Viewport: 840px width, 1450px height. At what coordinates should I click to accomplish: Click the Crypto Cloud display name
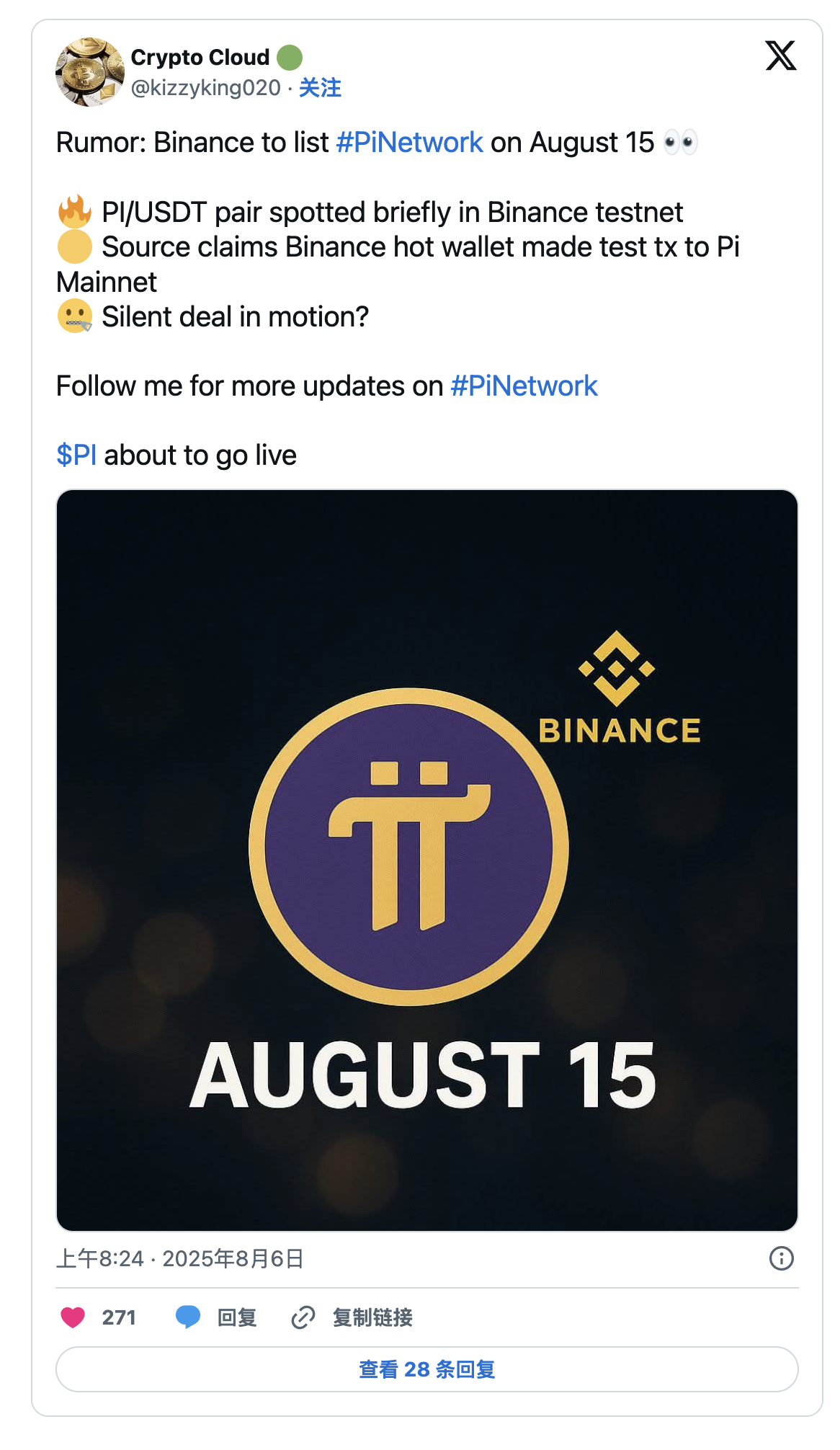[200, 57]
